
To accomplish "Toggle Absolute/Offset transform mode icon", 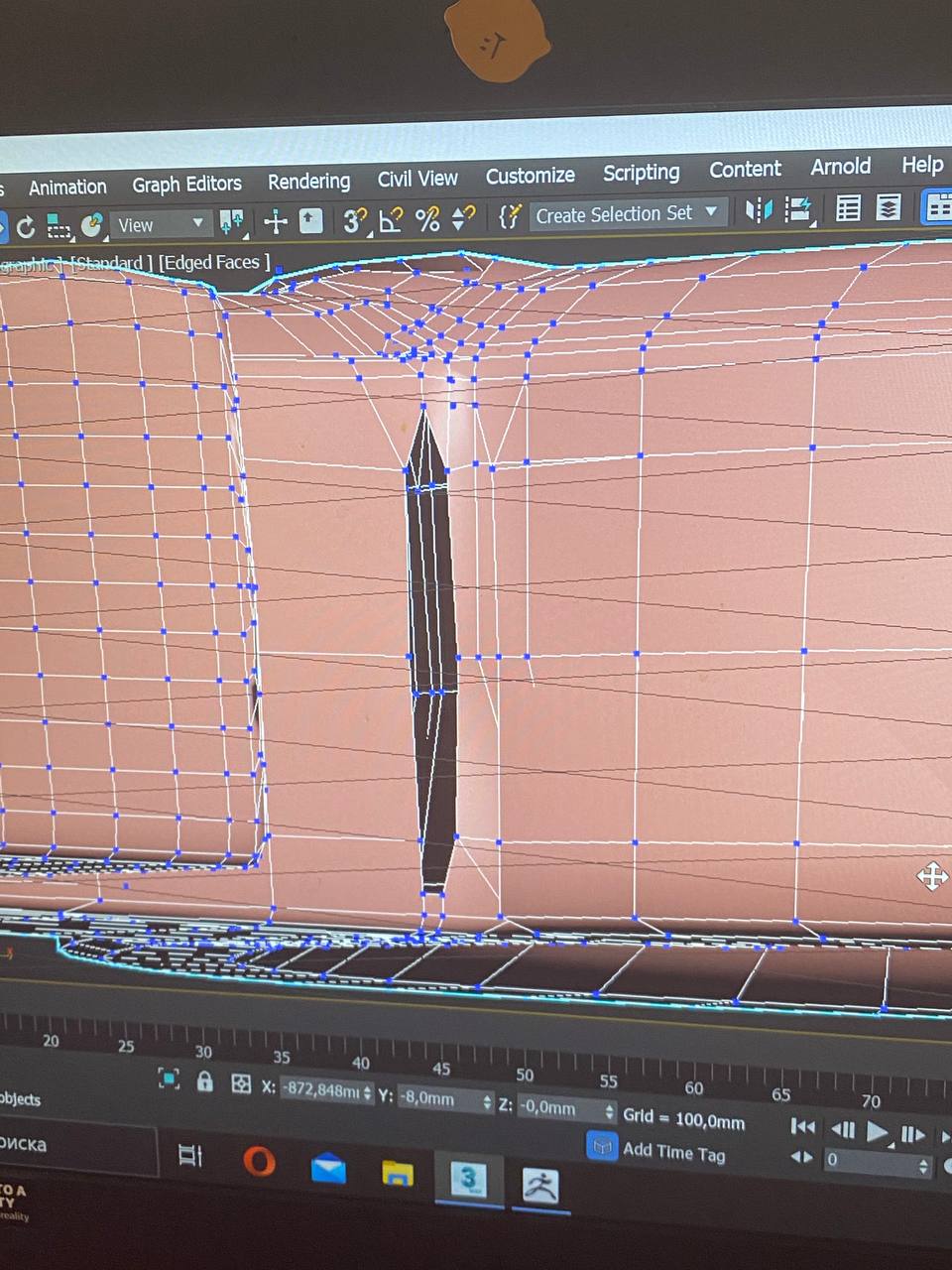I will point(241,1083).
